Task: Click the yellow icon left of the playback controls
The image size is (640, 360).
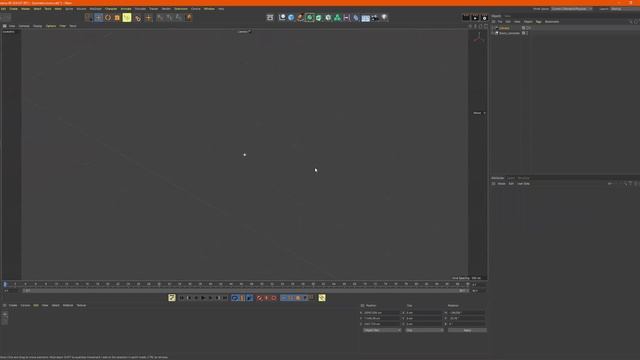Action: (172, 298)
